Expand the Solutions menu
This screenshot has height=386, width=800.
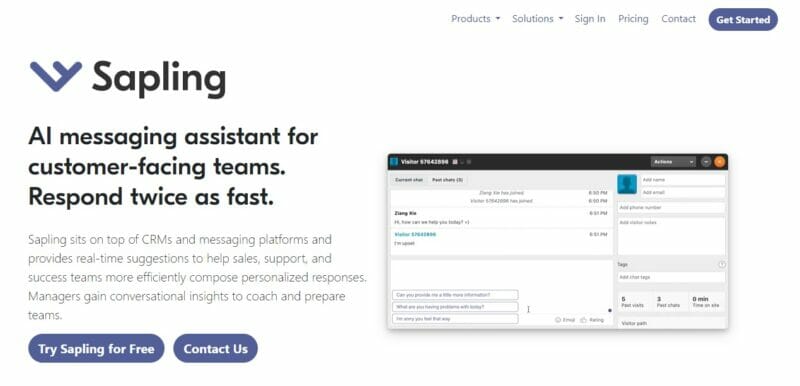point(538,19)
